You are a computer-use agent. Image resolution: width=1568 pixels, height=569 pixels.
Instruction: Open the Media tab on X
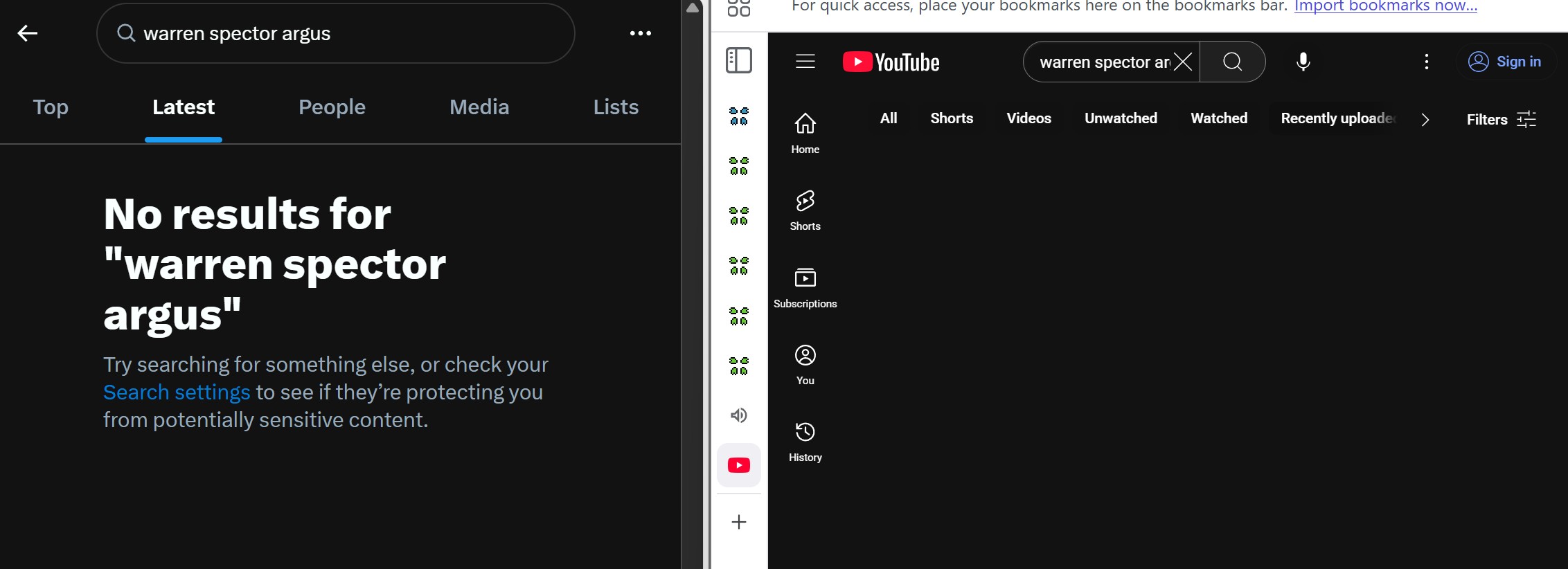point(479,107)
